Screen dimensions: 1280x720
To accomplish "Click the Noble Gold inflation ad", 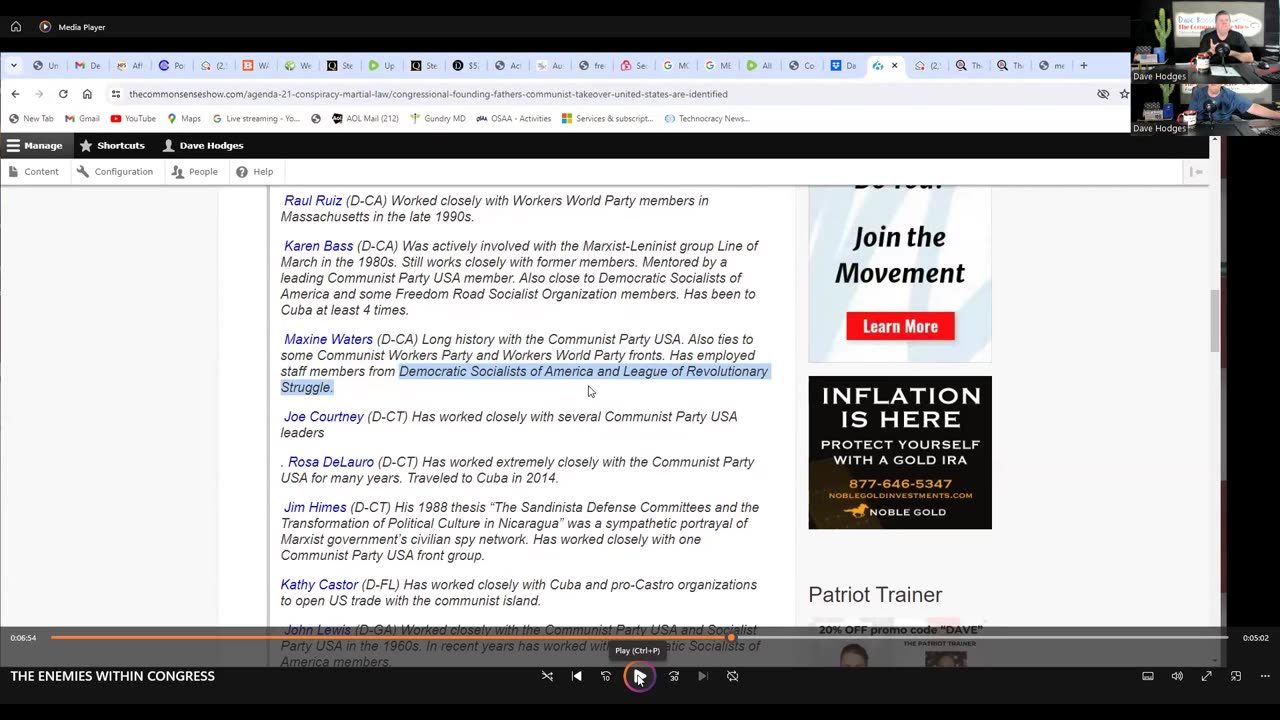I will (x=900, y=452).
